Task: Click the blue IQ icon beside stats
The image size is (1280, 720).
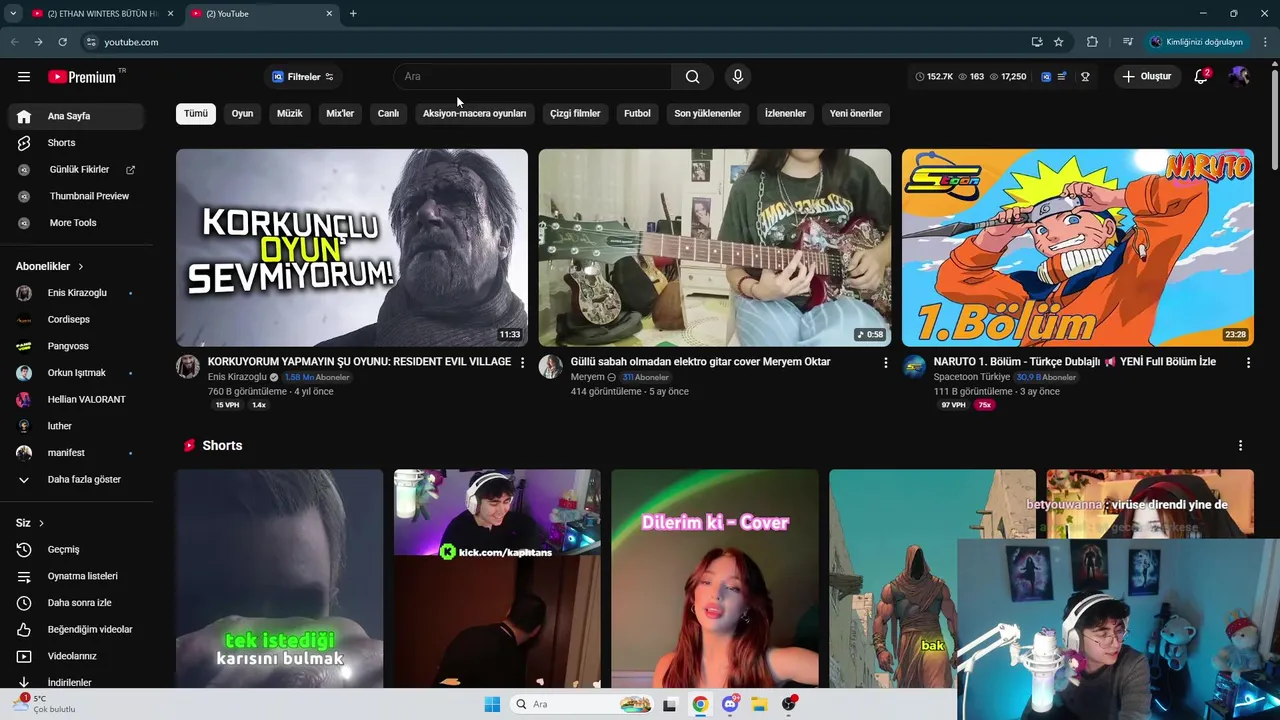Action: tap(1046, 77)
